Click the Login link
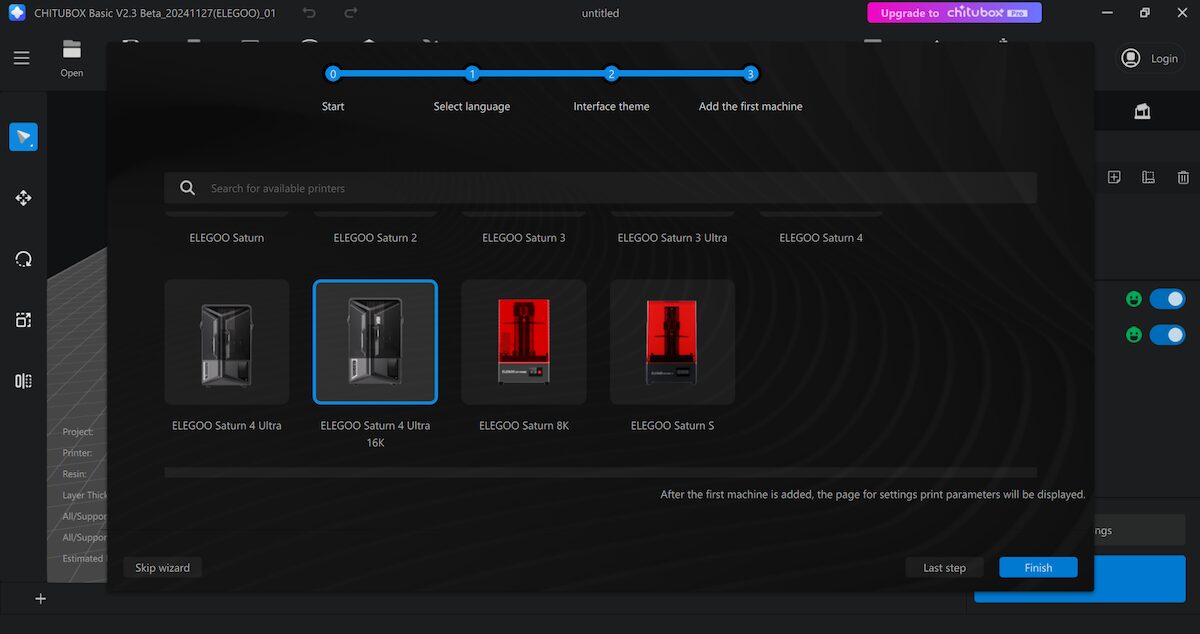Image resolution: width=1200 pixels, height=634 pixels. click(1164, 59)
